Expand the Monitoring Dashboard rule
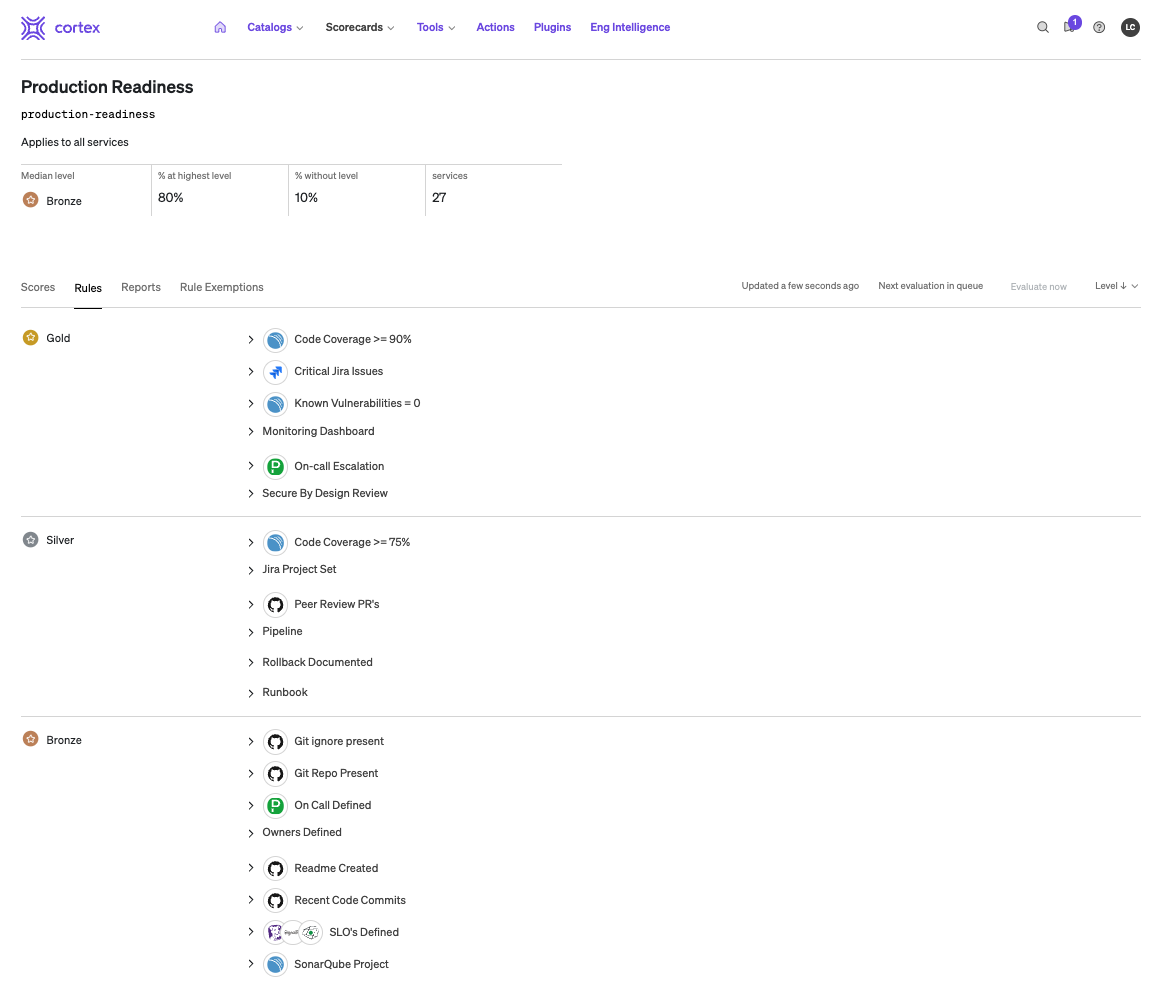 [251, 432]
